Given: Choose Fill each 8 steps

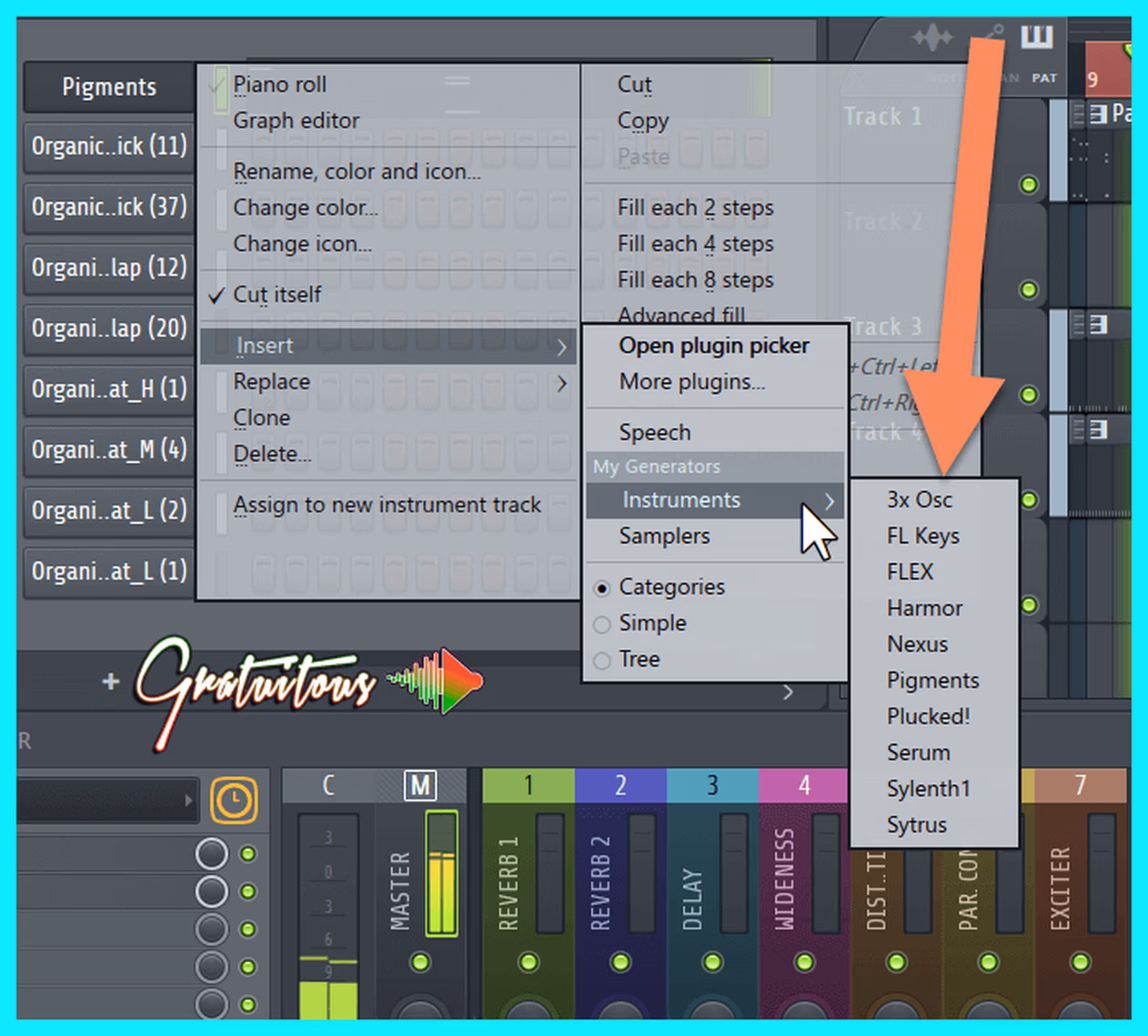Looking at the screenshot, I should click(695, 280).
